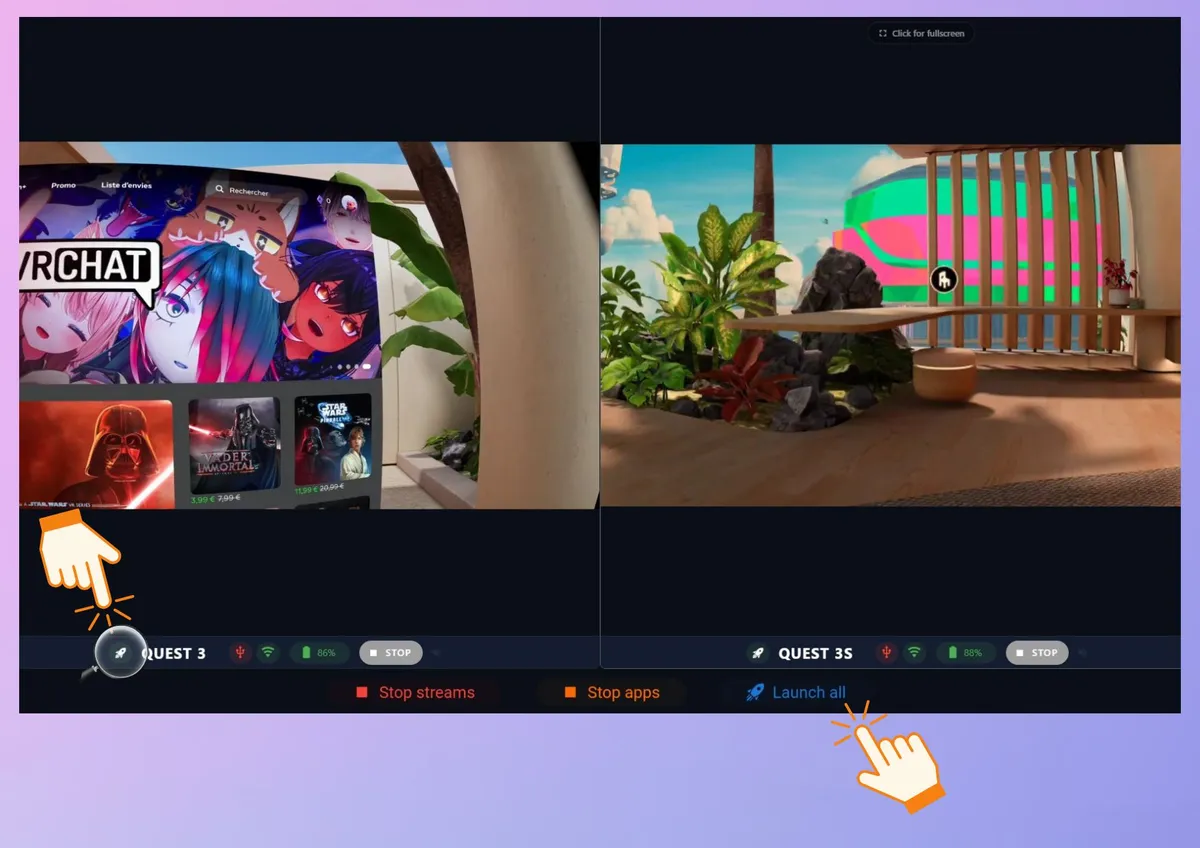Stop the QUEST 3 stream
The width and height of the screenshot is (1200, 848).
[391, 653]
